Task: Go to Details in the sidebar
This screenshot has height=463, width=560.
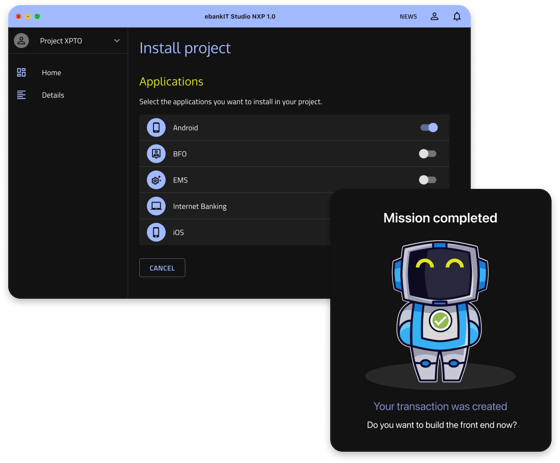Action: coord(53,95)
